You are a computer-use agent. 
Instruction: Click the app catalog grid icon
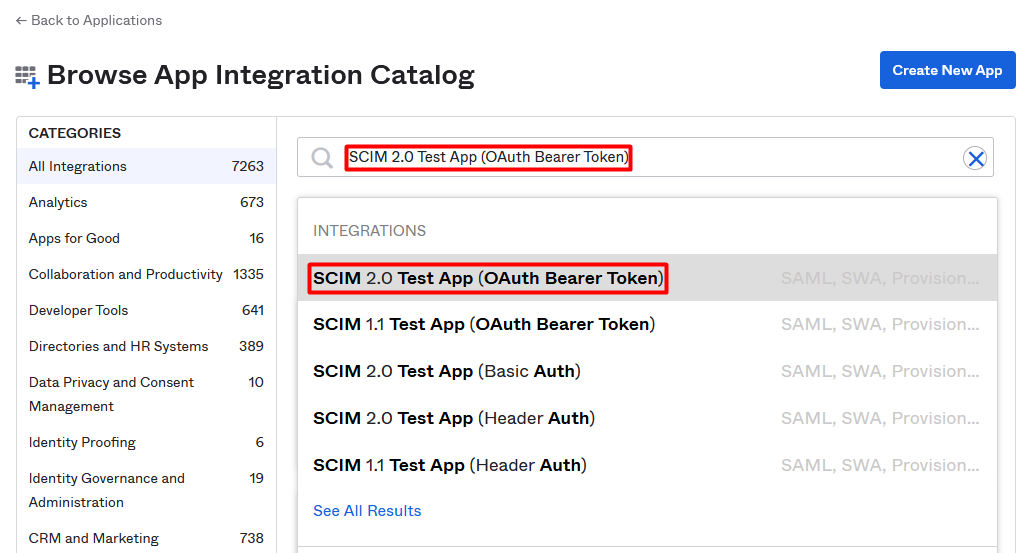27,76
